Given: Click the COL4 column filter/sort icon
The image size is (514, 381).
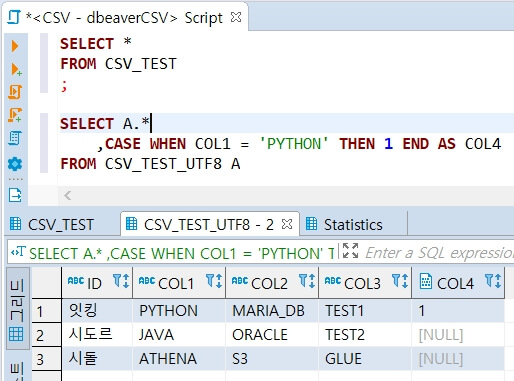Looking at the screenshot, I should [493, 281].
